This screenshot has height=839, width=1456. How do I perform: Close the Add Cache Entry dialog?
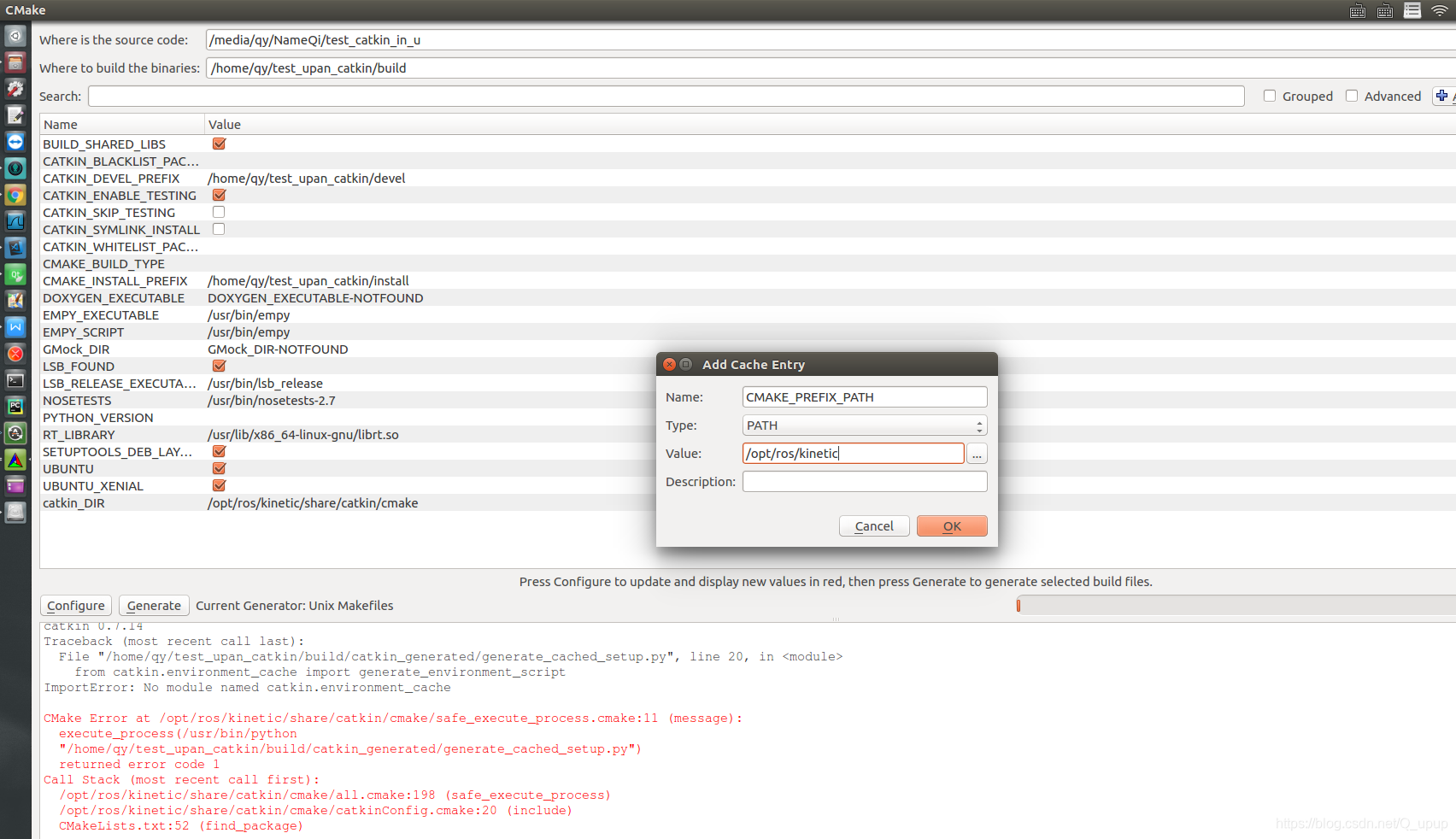tap(670, 364)
